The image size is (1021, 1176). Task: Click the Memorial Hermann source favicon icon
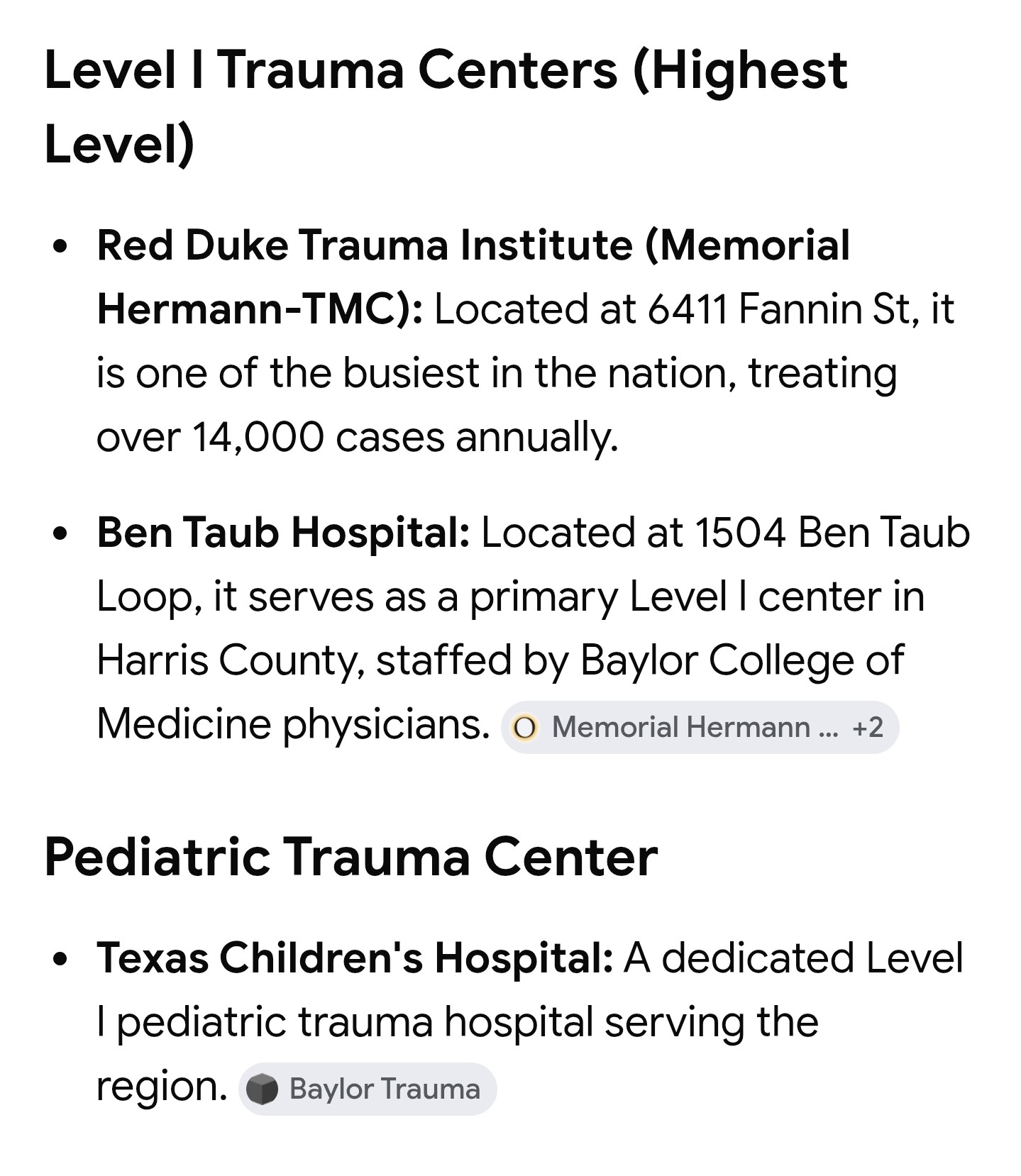pyautogui.click(x=525, y=728)
